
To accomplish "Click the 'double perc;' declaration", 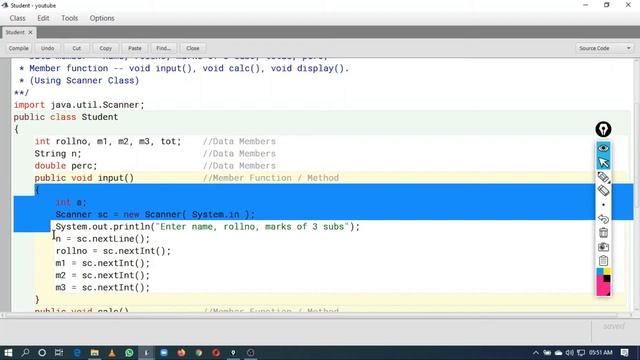I will pos(66,166).
